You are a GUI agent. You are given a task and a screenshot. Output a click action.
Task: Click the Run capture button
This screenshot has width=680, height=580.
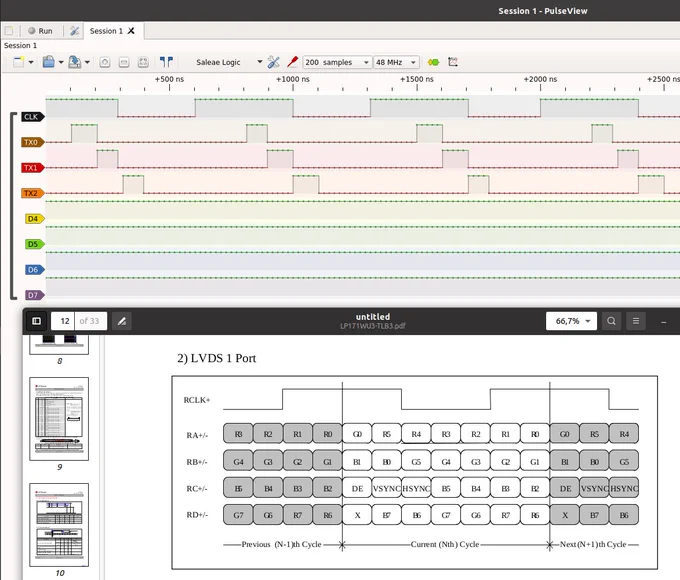point(40,31)
